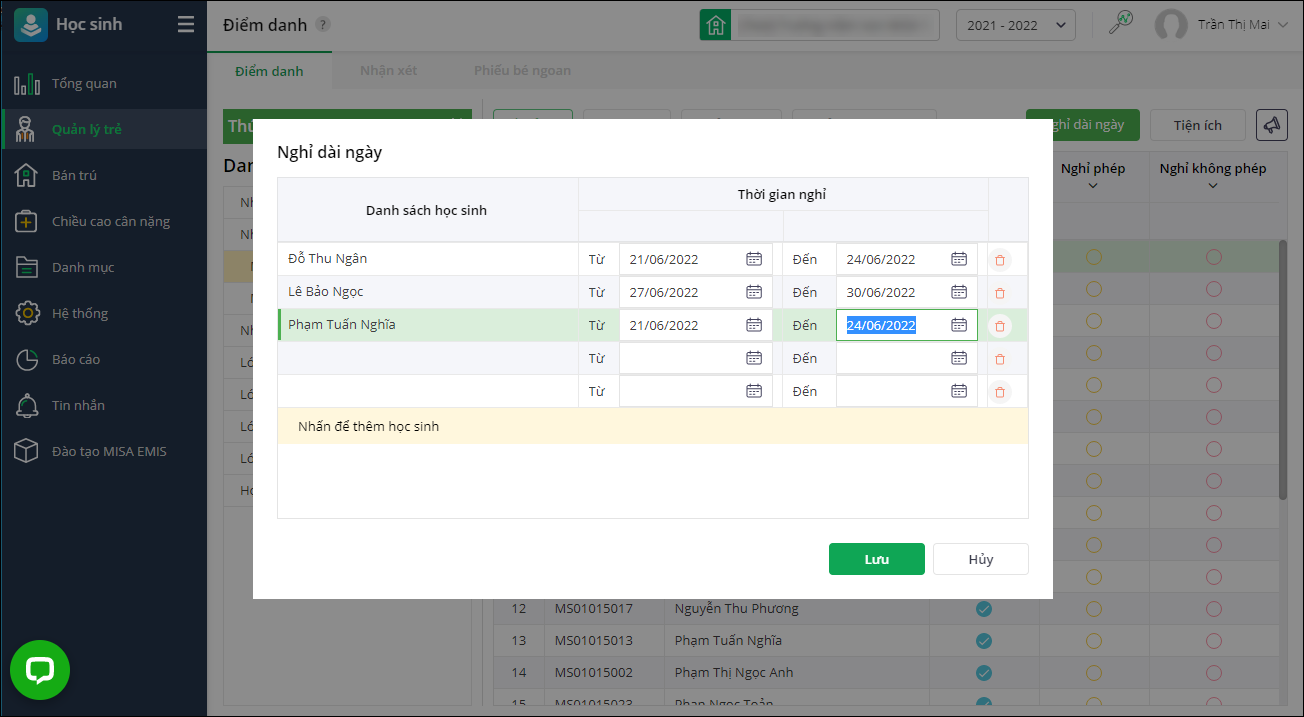Image resolution: width=1304 pixels, height=717 pixels.
Task: Toggle attendance check for Phạm Tuấn Nghĩa
Action: (983, 640)
